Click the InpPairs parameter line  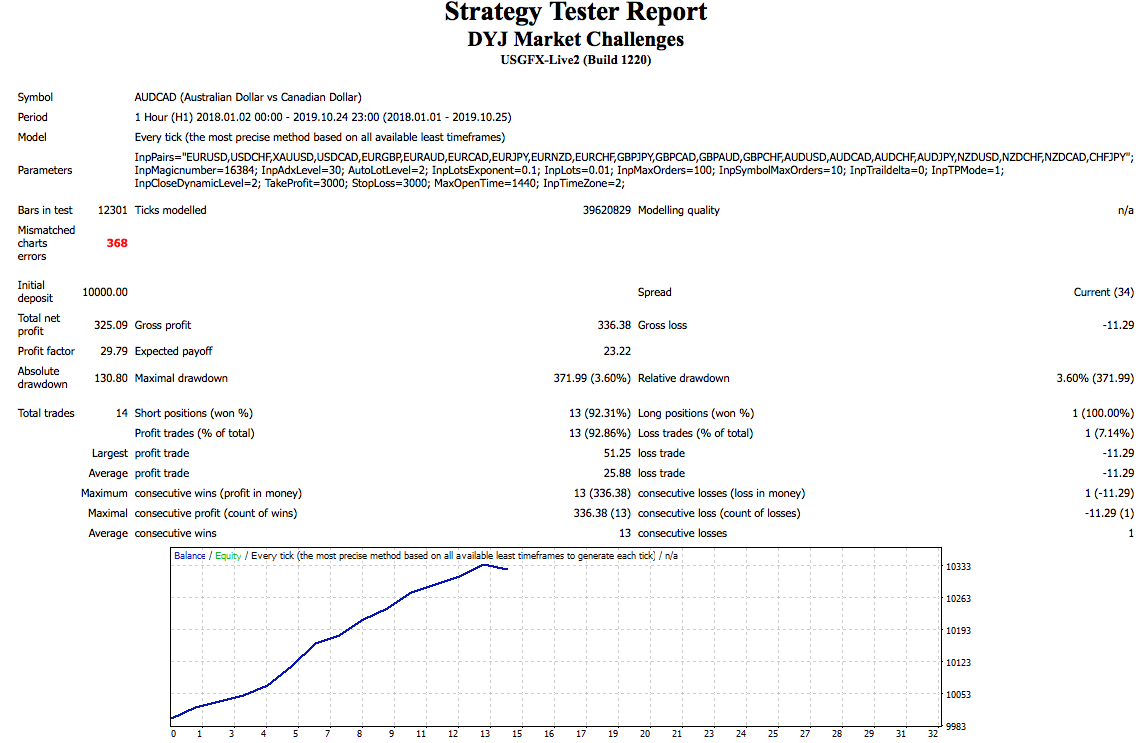pos(634,157)
